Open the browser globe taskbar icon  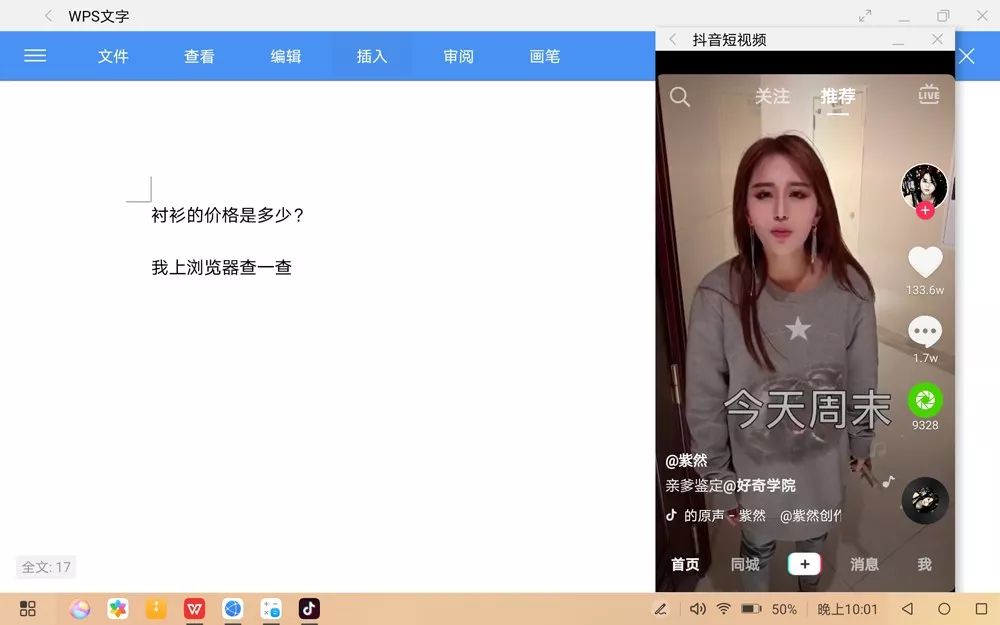[x=233, y=608]
